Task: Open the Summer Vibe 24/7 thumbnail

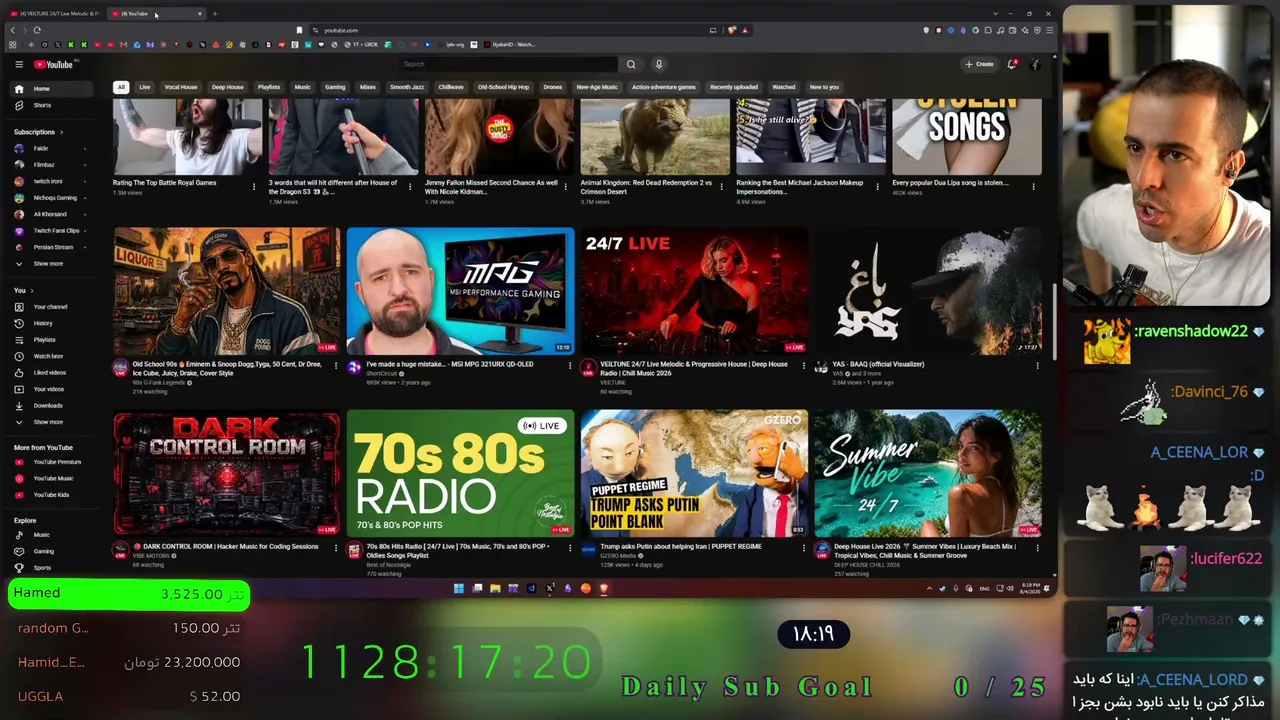Action: pos(928,473)
